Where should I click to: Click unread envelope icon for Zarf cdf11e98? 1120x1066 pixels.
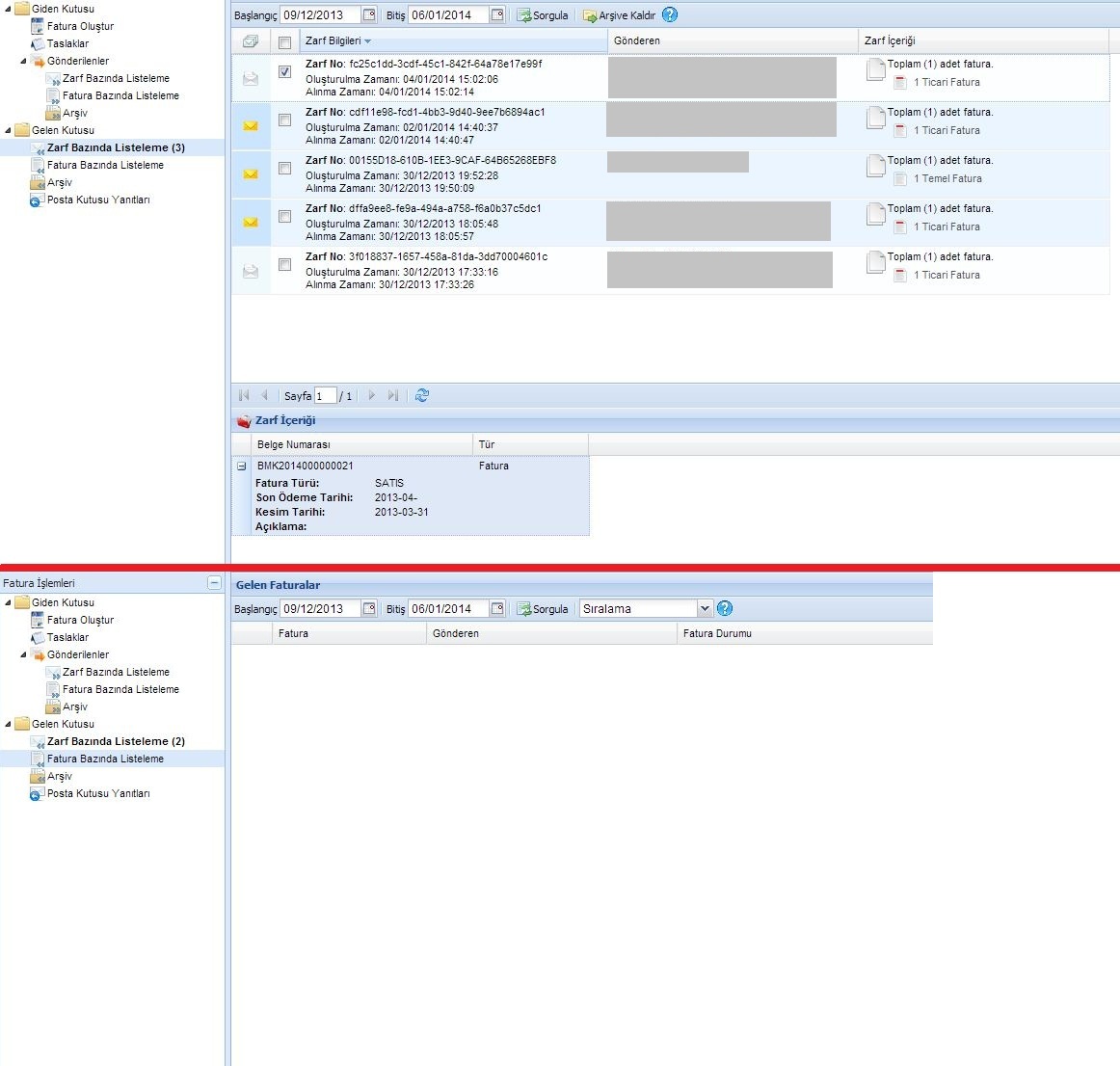point(251,125)
